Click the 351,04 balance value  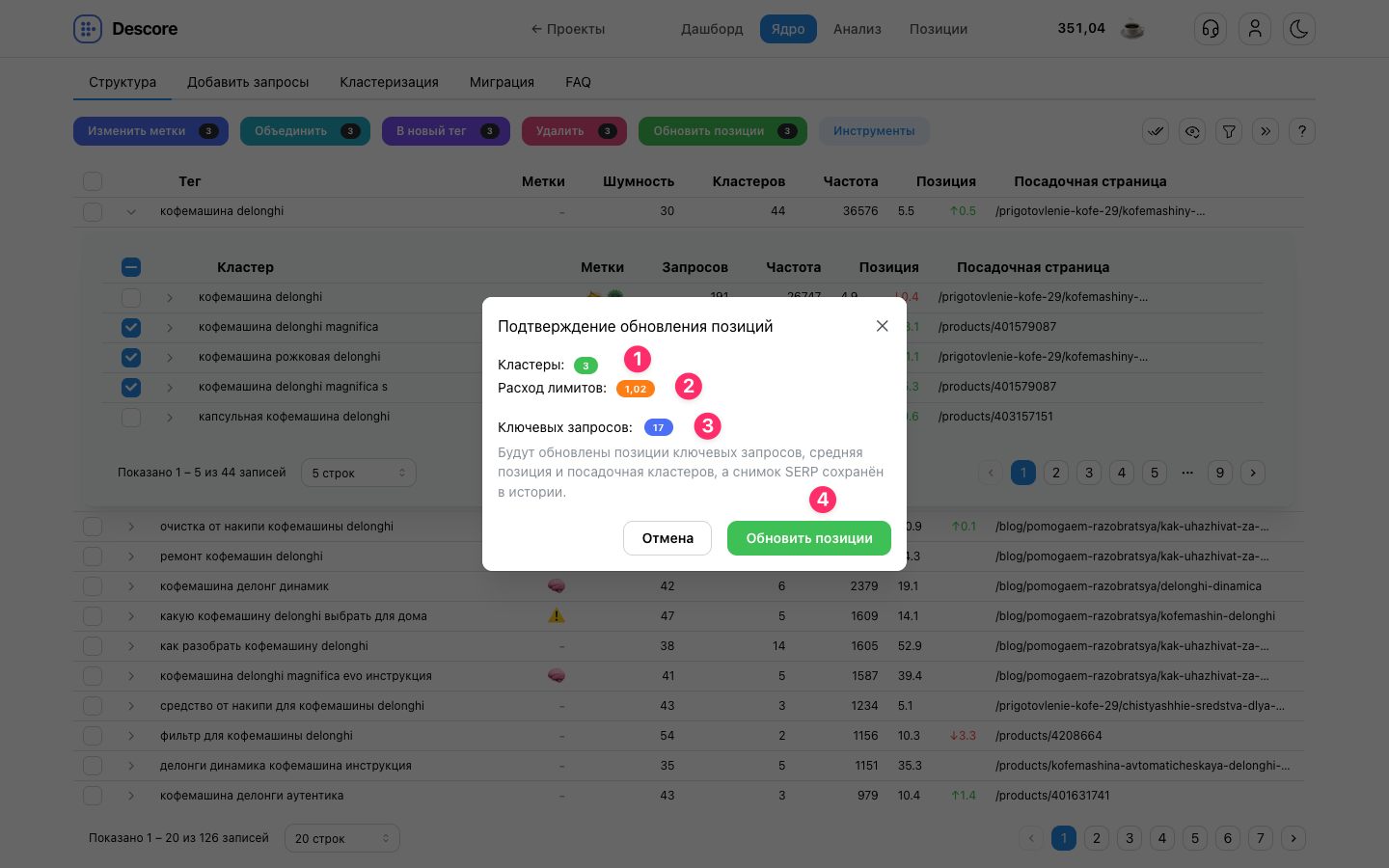point(1081,28)
